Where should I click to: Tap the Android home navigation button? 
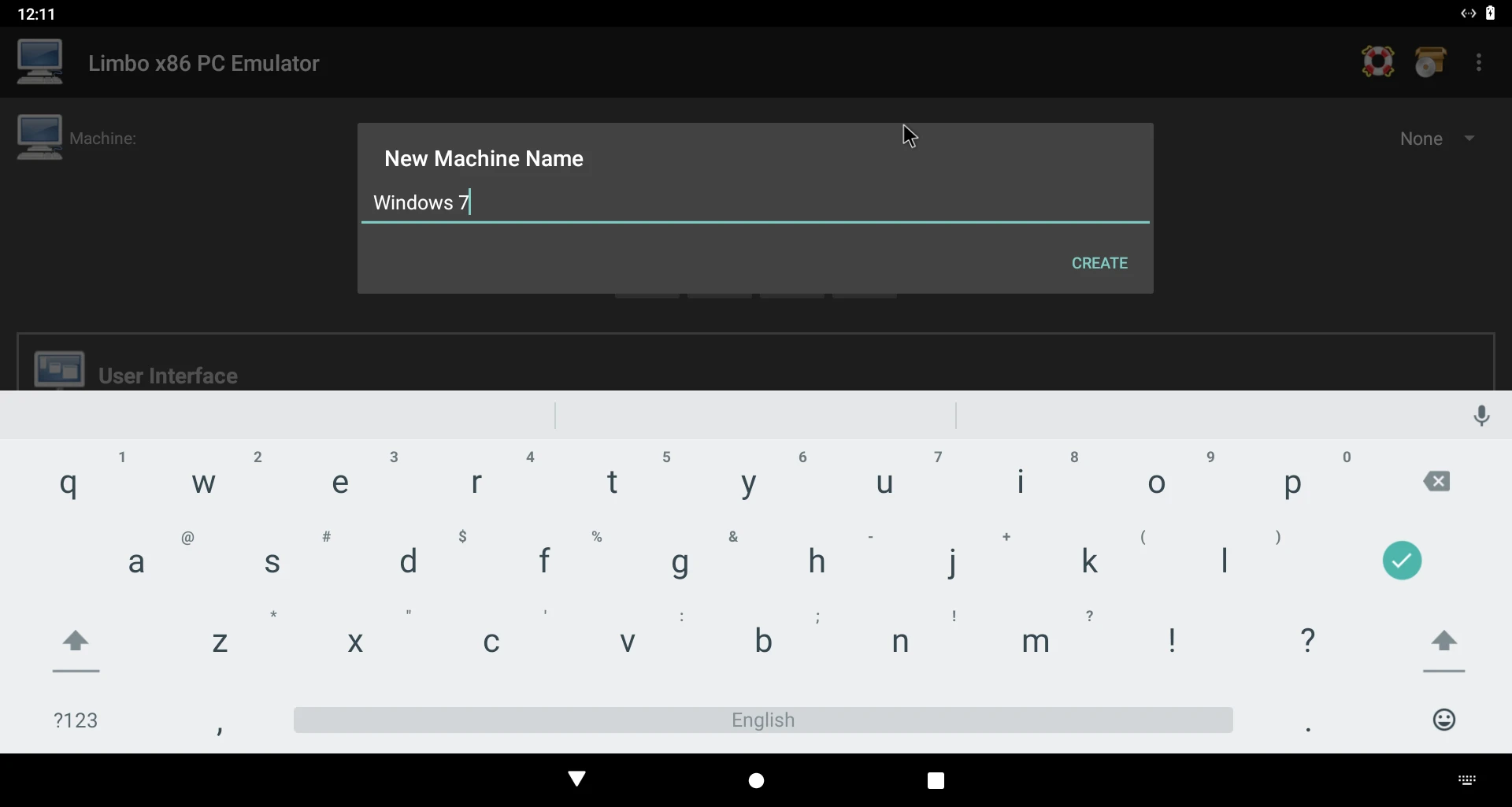pos(756,780)
